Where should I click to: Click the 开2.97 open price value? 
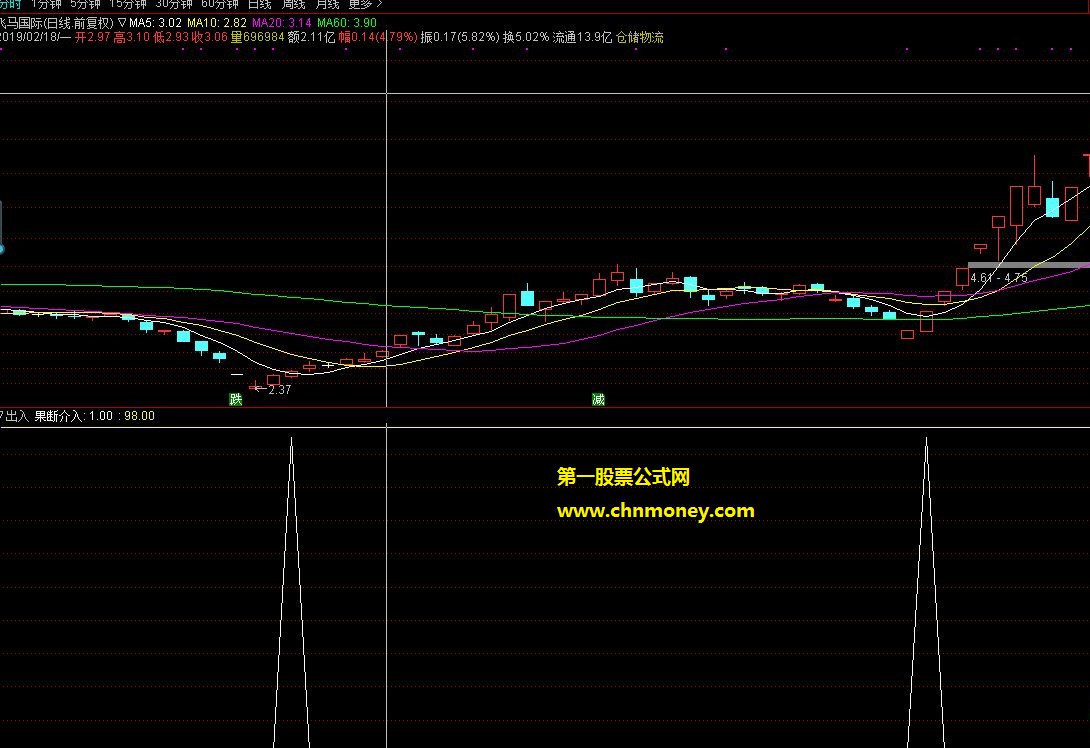click(92, 37)
